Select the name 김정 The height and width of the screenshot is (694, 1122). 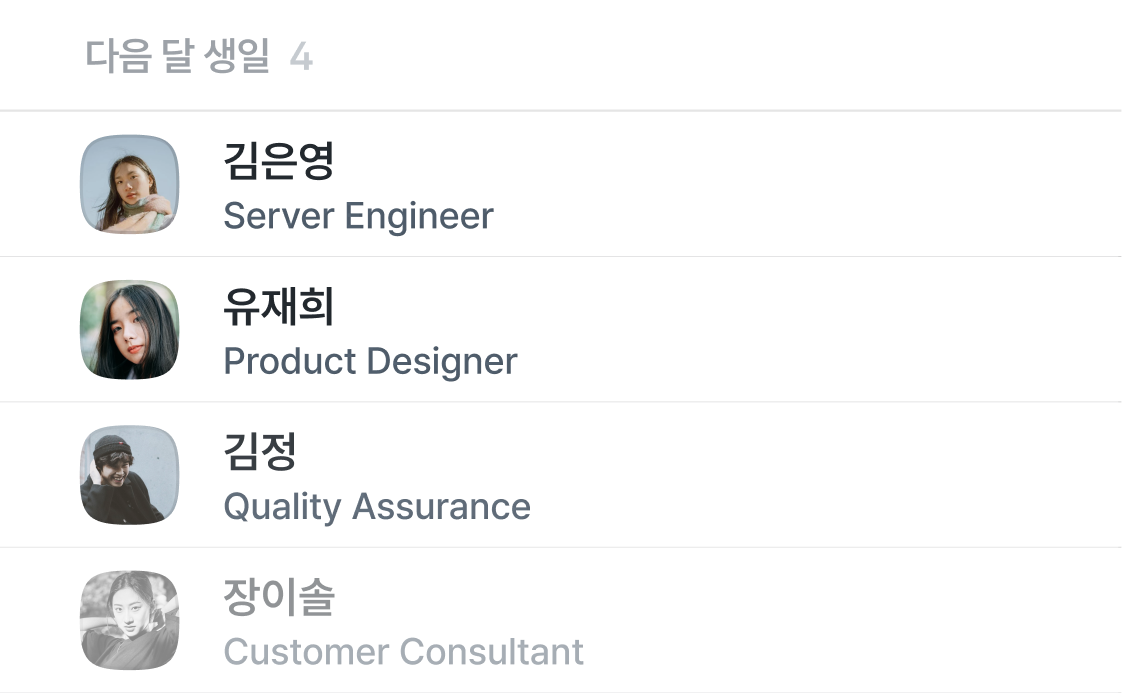[x=260, y=452]
